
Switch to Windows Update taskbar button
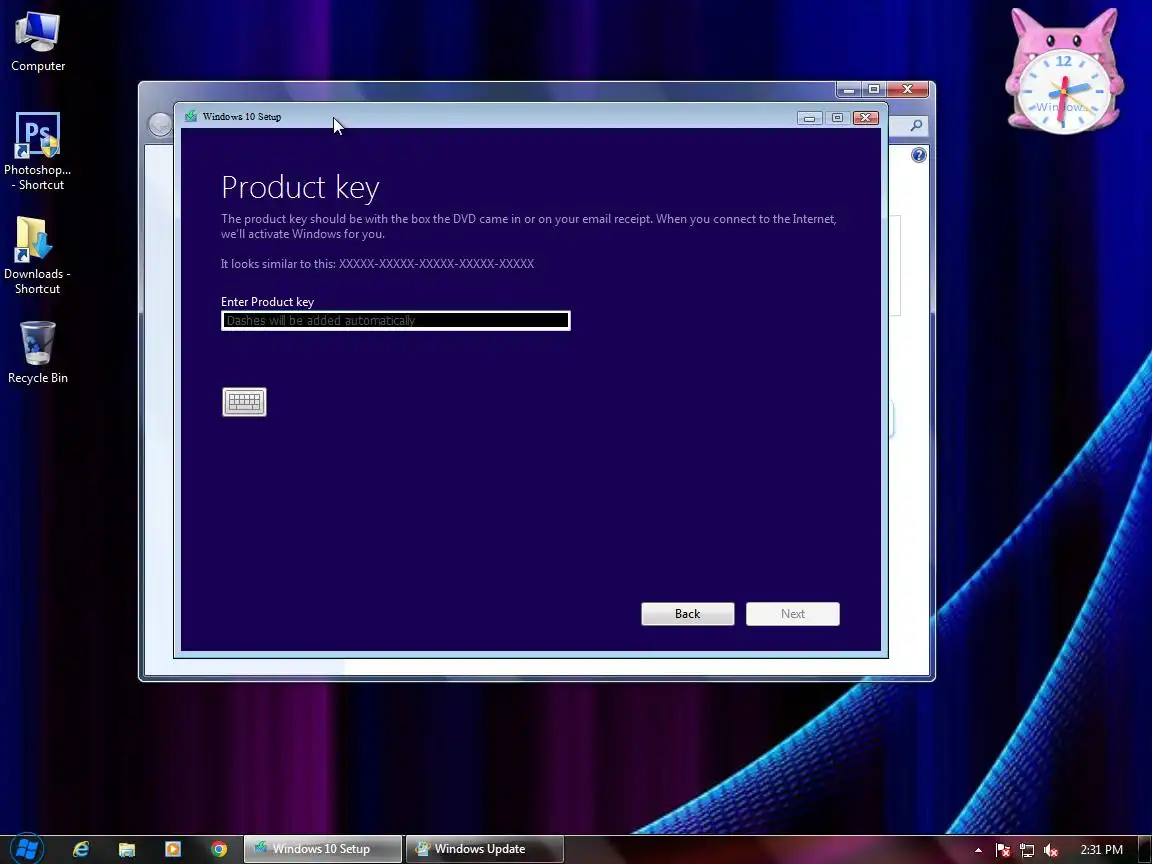[x=485, y=849]
